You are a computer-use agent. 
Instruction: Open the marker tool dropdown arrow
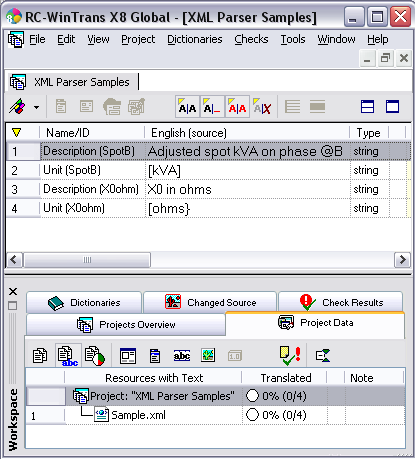[36, 107]
